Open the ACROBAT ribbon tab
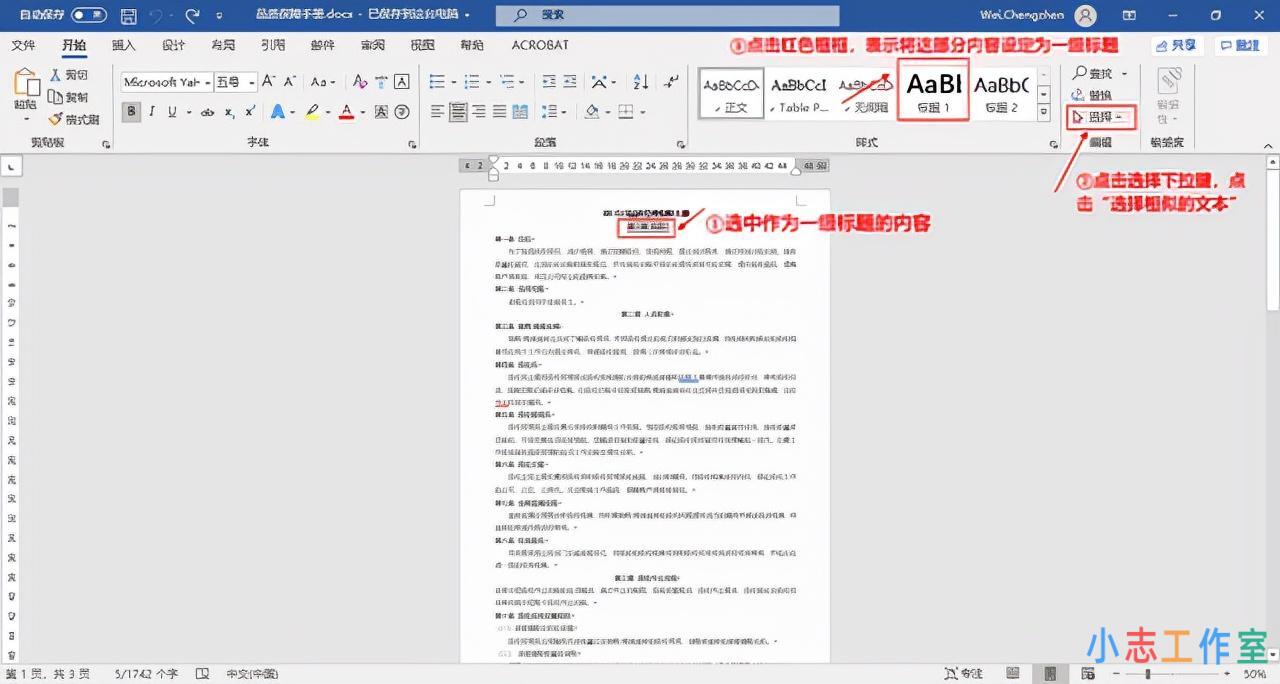 [541, 44]
